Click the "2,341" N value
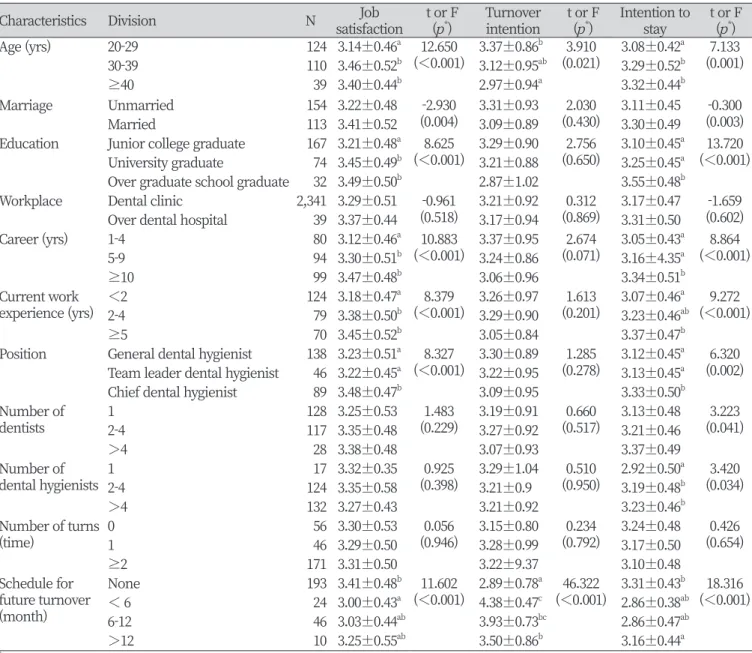The image size is (752, 653). [311, 201]
